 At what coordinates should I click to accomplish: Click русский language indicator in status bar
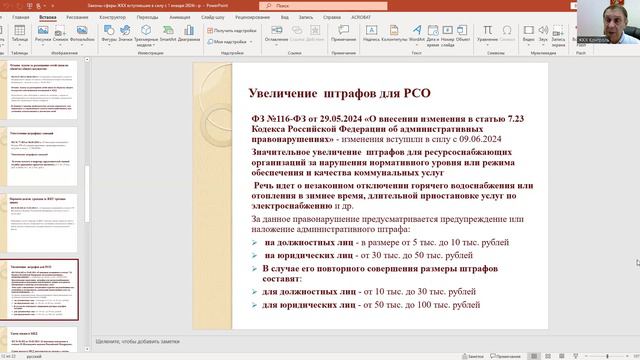pyautogui.click(x=34, y=356)
